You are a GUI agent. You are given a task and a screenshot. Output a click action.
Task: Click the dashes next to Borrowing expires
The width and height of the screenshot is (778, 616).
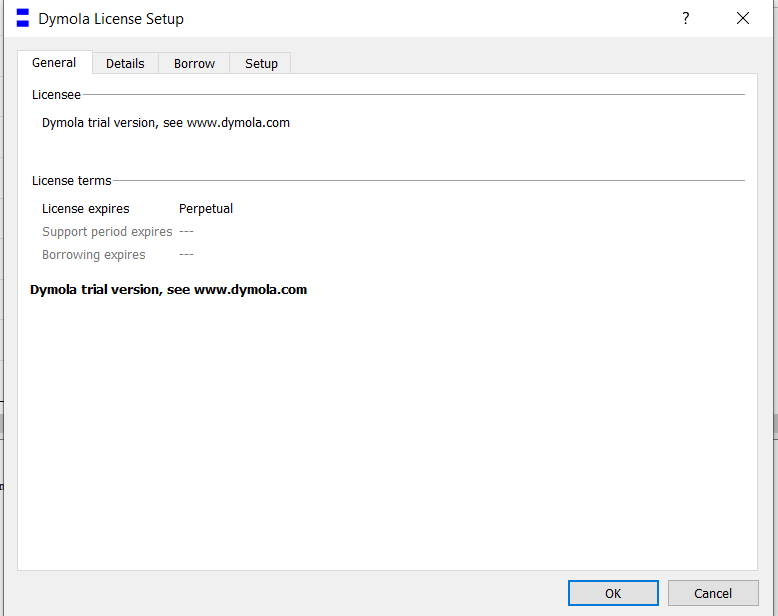[x=186, y=255]
